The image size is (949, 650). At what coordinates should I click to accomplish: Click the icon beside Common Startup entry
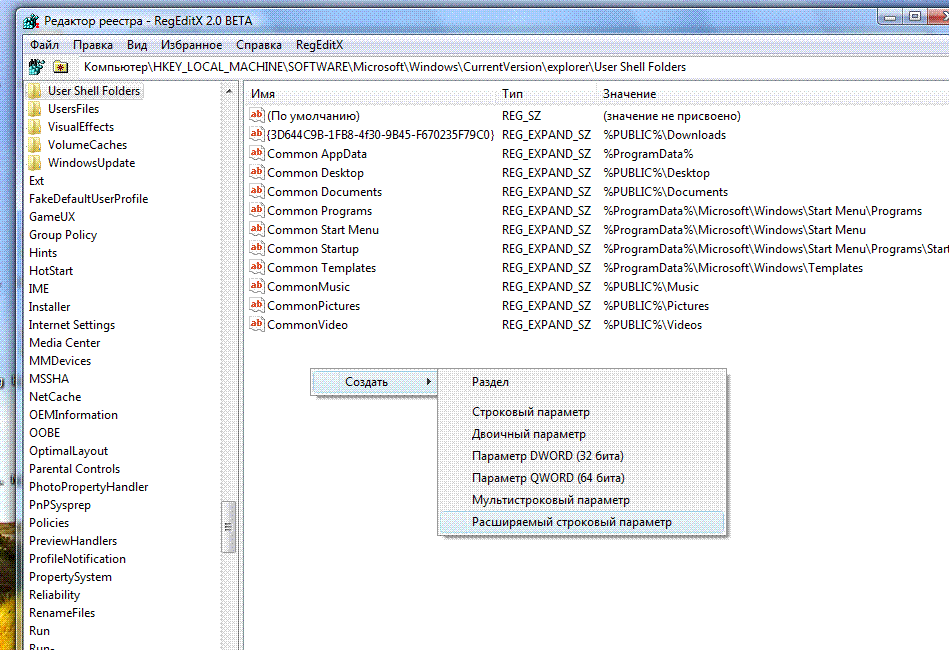[x=257, y=249]
